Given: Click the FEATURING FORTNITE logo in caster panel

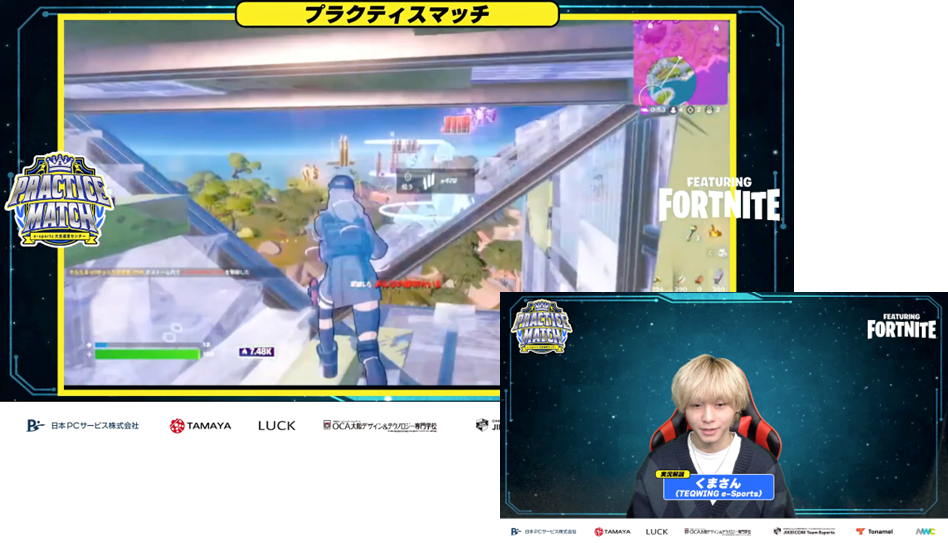Looking at the screenshot, I should [x=901, y=326].
